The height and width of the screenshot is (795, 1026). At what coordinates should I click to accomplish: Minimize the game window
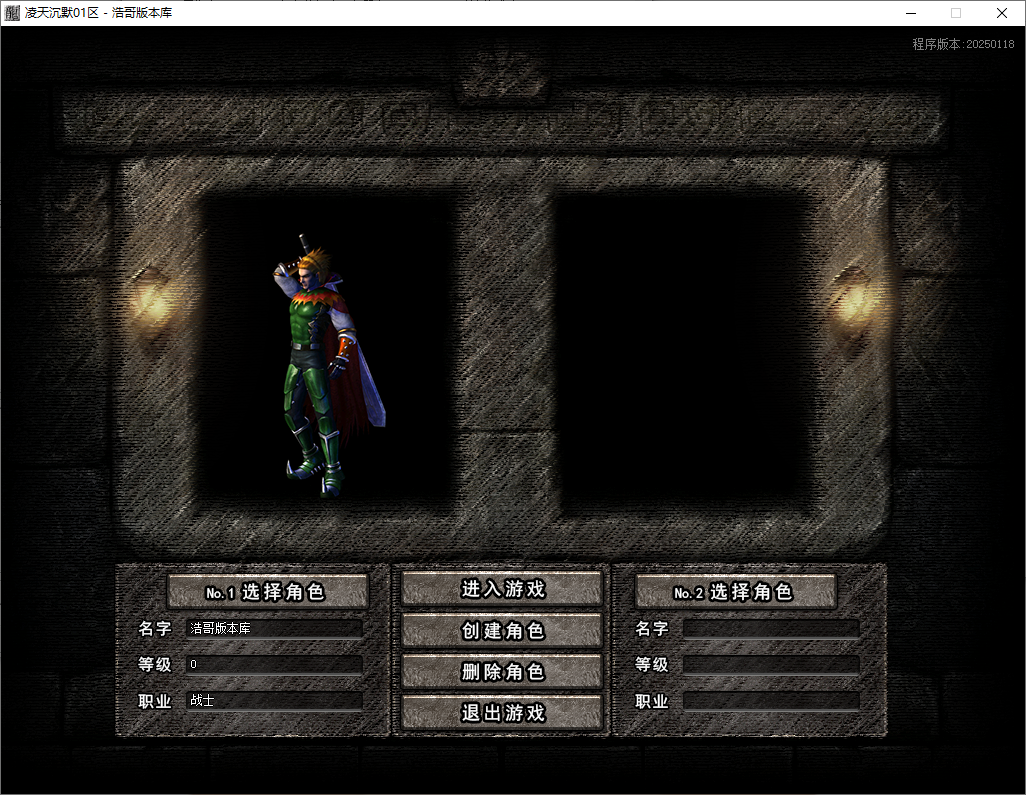[911, 13]
